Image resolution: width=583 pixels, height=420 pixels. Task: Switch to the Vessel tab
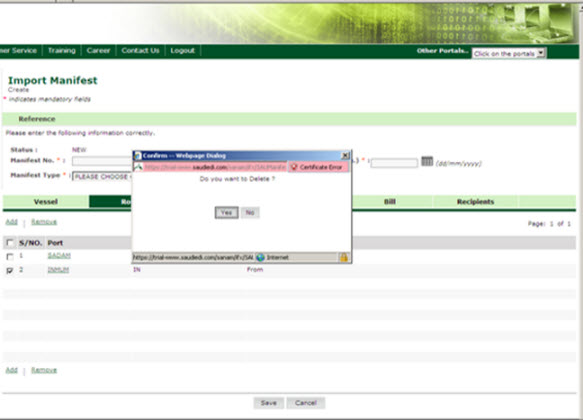[x=46, y=201]
